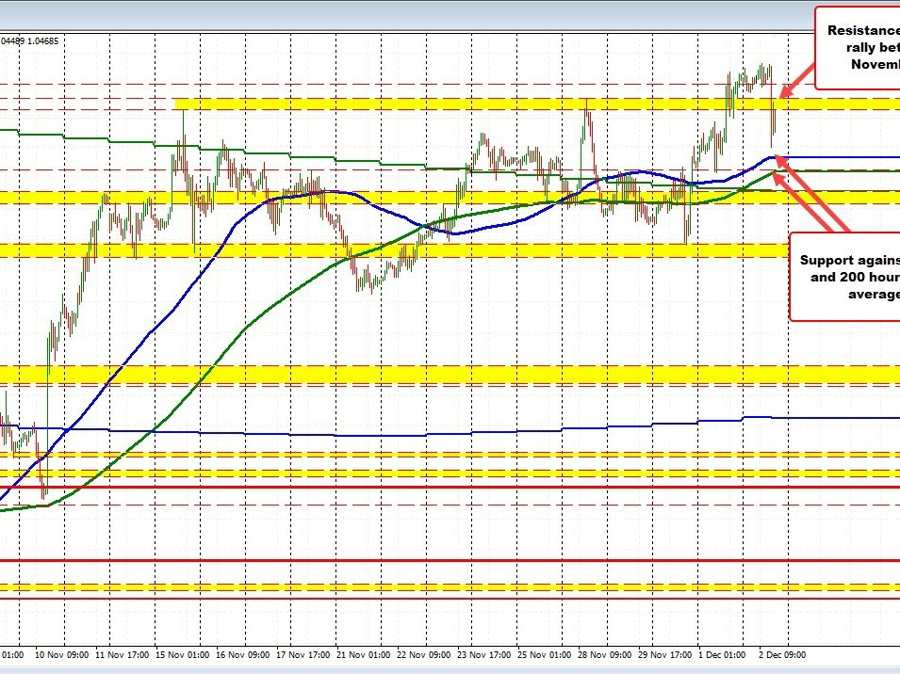Viewport: 900px width, 674px height.
Task: Click the bottom-most yellow dashed band
Action: (400, 587)
